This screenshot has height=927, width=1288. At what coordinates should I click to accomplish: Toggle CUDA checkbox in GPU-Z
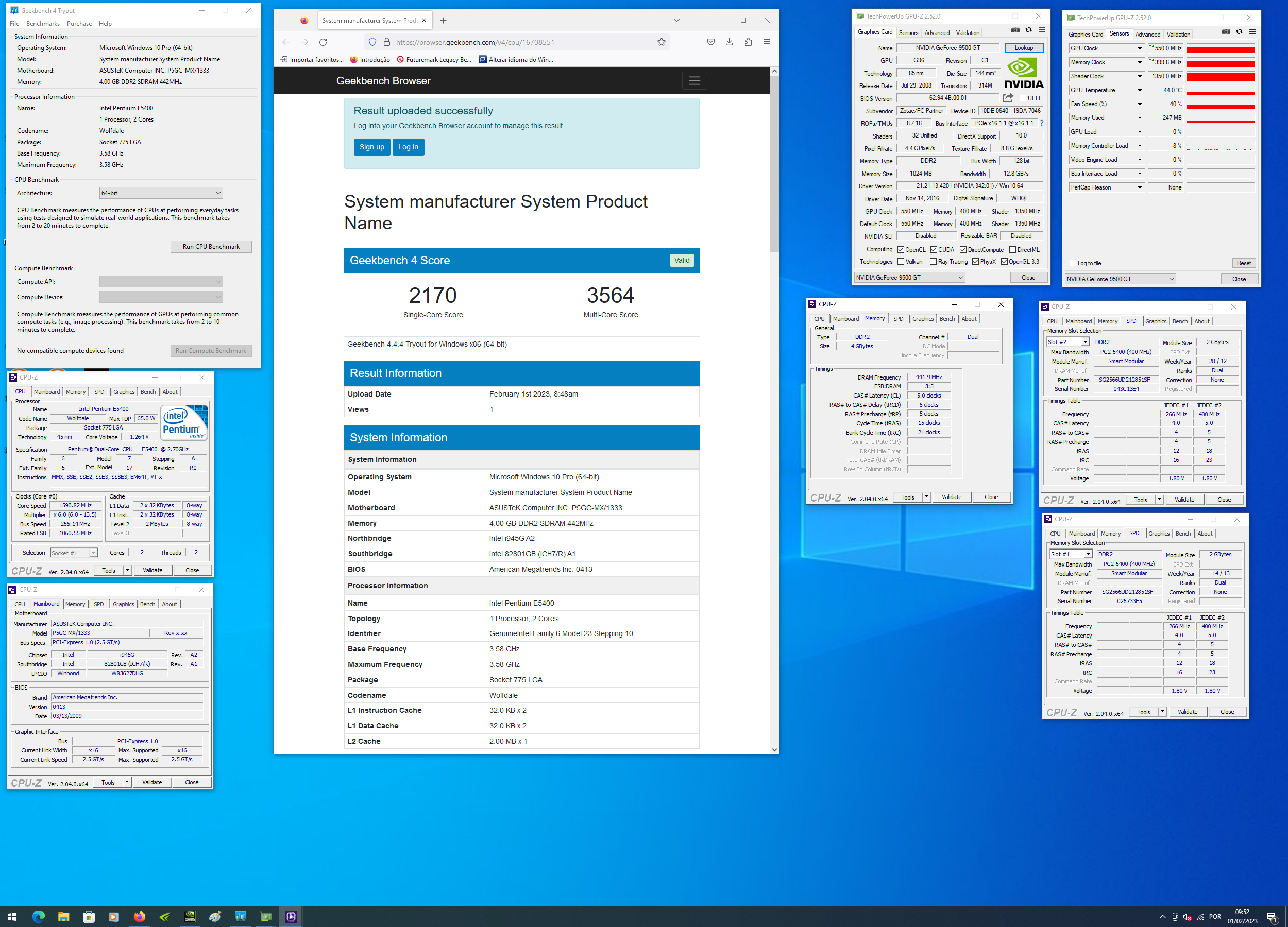coord(934,250)
